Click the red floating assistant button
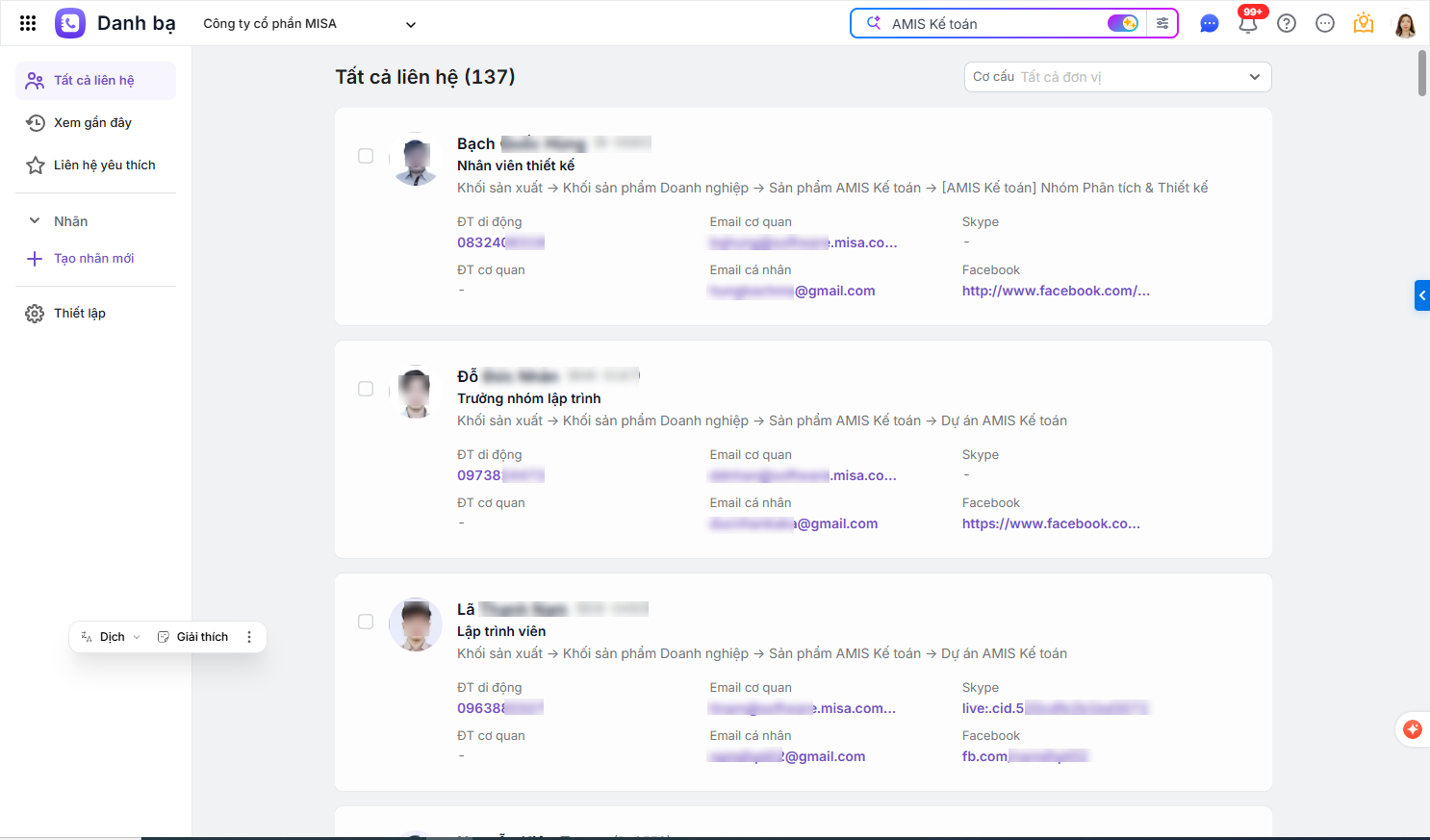Viewport: 1430px width, 840px height. (1413, 729)
